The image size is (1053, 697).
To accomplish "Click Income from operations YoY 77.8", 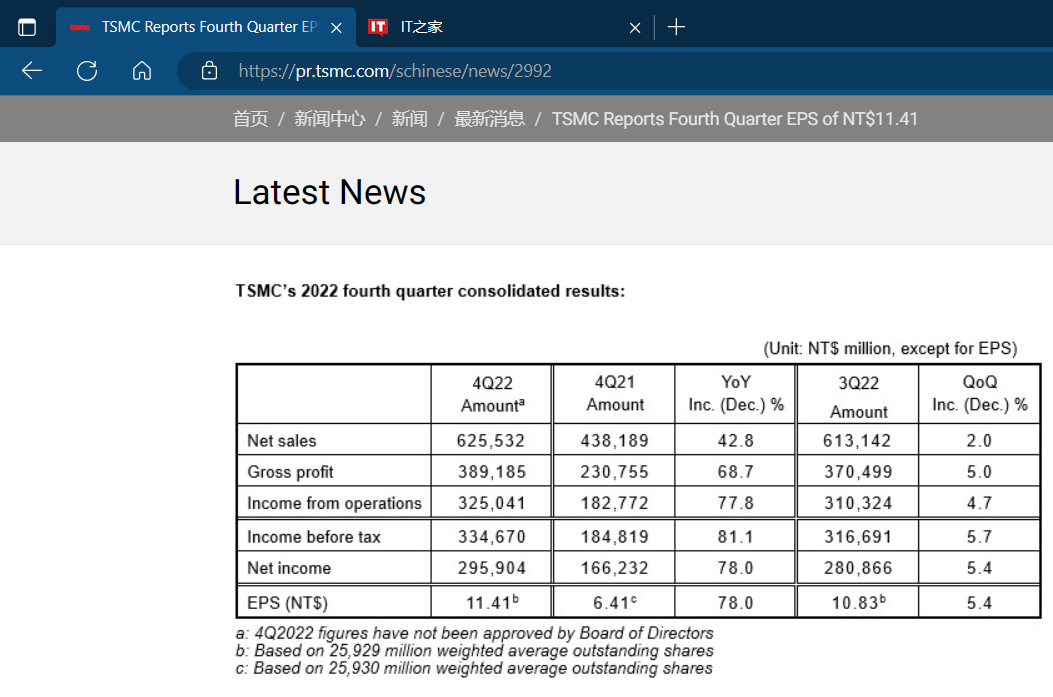I will point(735,503).
